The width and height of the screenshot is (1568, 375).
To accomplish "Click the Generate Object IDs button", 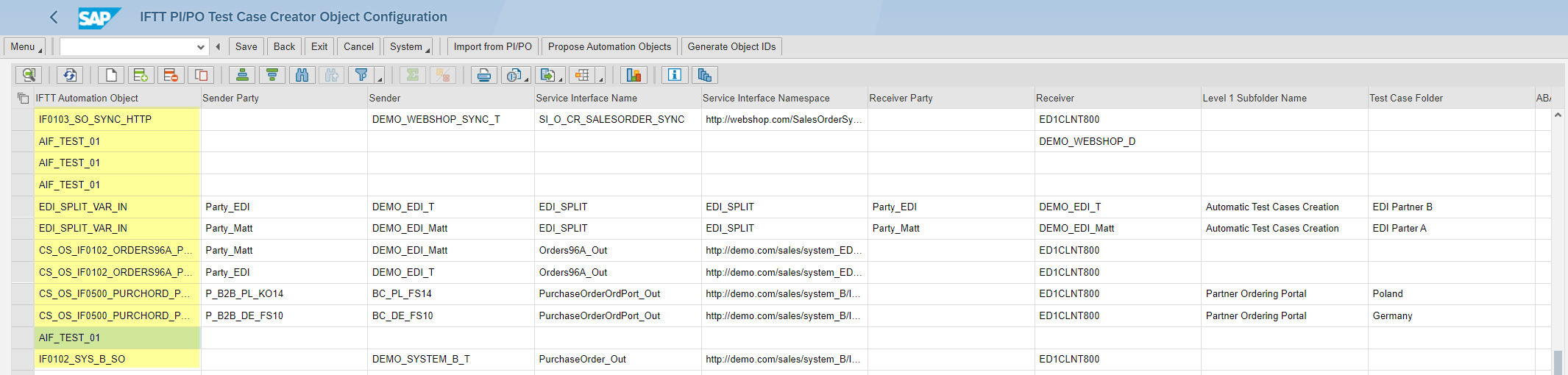I will click(731, 47).
